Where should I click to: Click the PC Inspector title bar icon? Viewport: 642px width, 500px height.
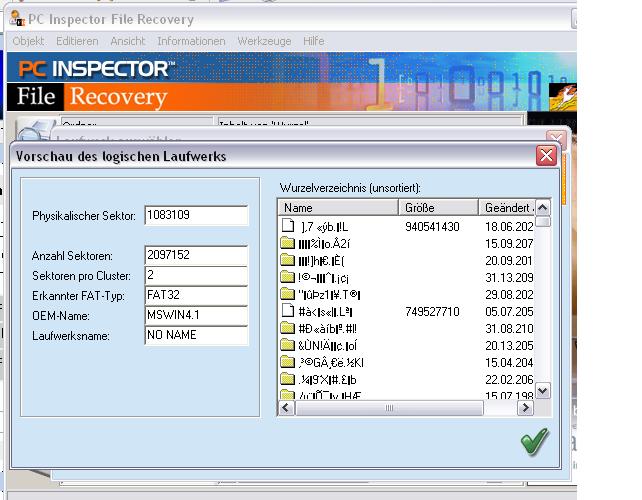(16, 18)
